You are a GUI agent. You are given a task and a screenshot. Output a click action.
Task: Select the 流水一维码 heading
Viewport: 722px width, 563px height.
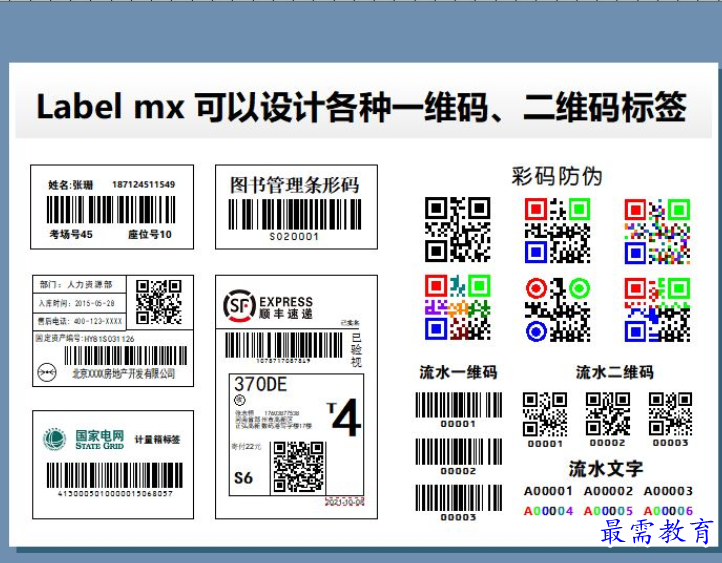tap(458, 372)
